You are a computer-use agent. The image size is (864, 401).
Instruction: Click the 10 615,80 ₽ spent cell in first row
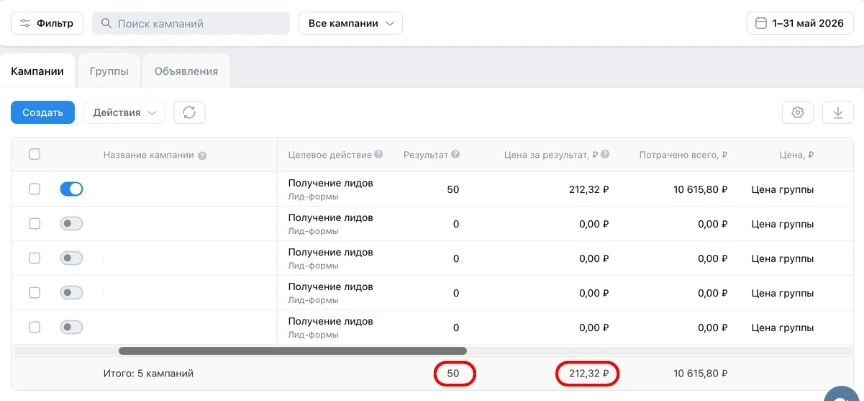pyautogui.click(x=700, y=190)
